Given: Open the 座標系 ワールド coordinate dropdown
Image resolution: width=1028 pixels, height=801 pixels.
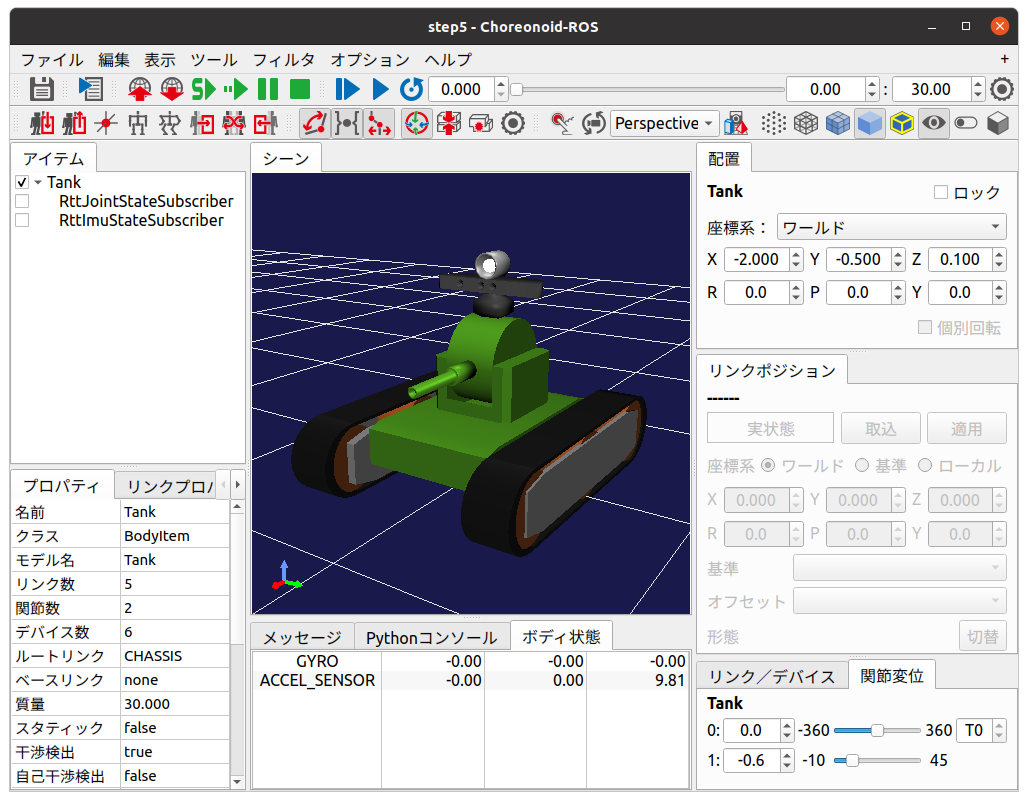Looking at the screenshot, I should (x=891, y=227).
